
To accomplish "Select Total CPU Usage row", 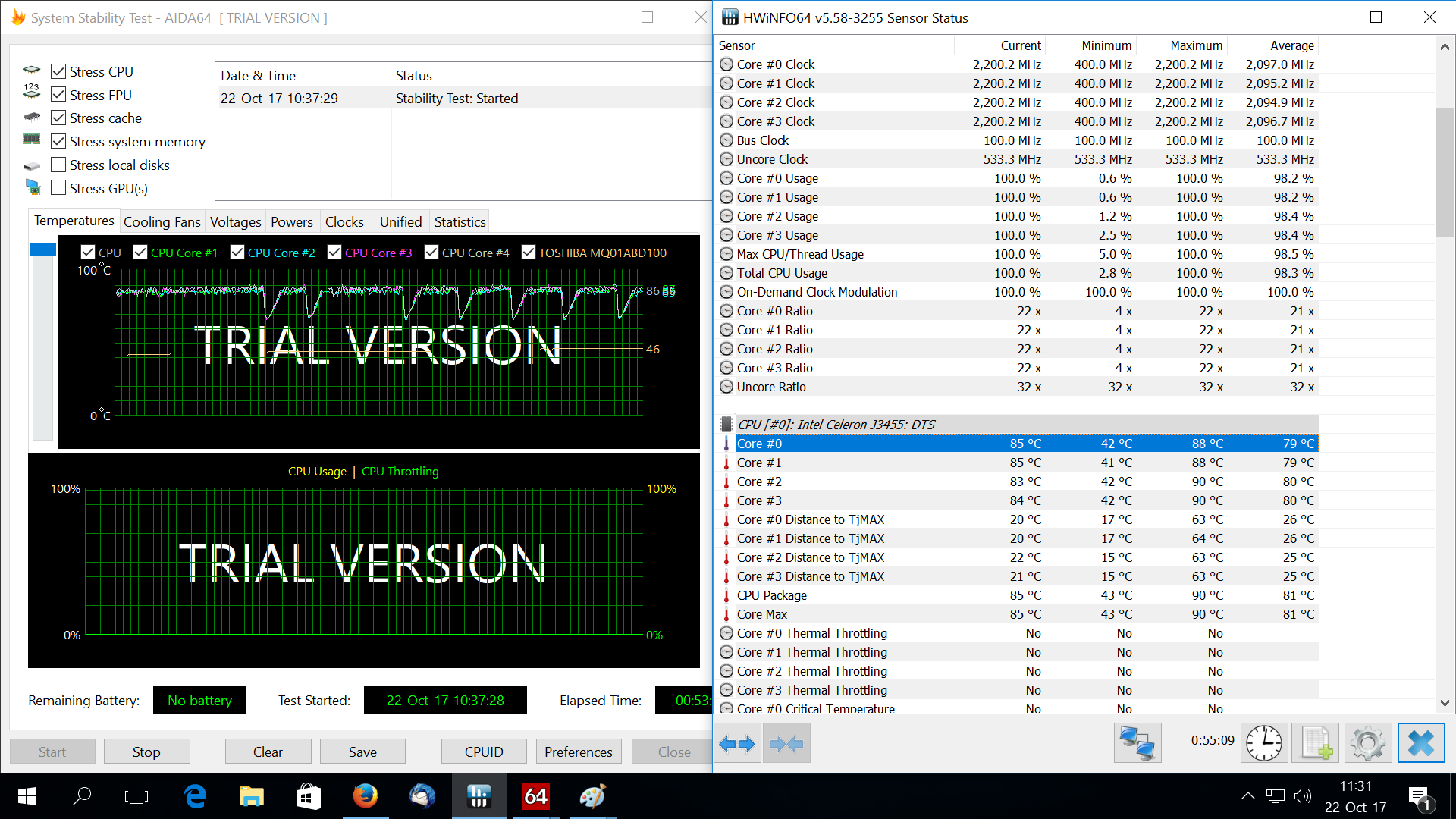I will [1017, 273].
